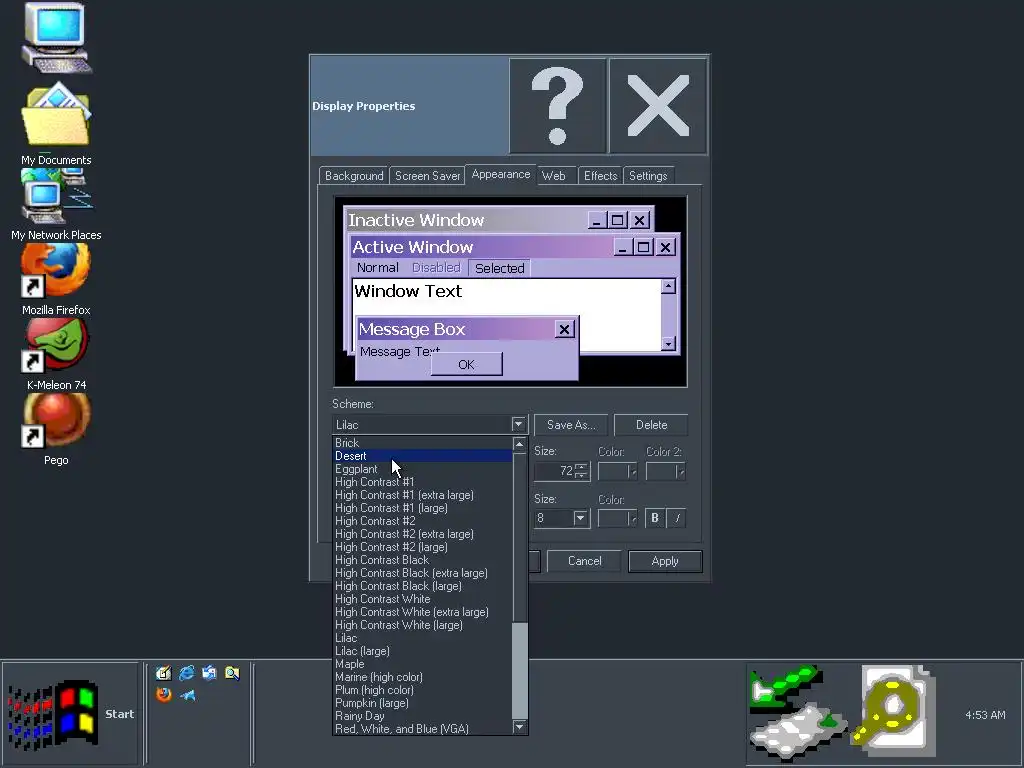Launch the K-Meleon 74 desktop shortcut
Image resolution: width=1024 pixels, height=768 pixels.
point(56,345)
